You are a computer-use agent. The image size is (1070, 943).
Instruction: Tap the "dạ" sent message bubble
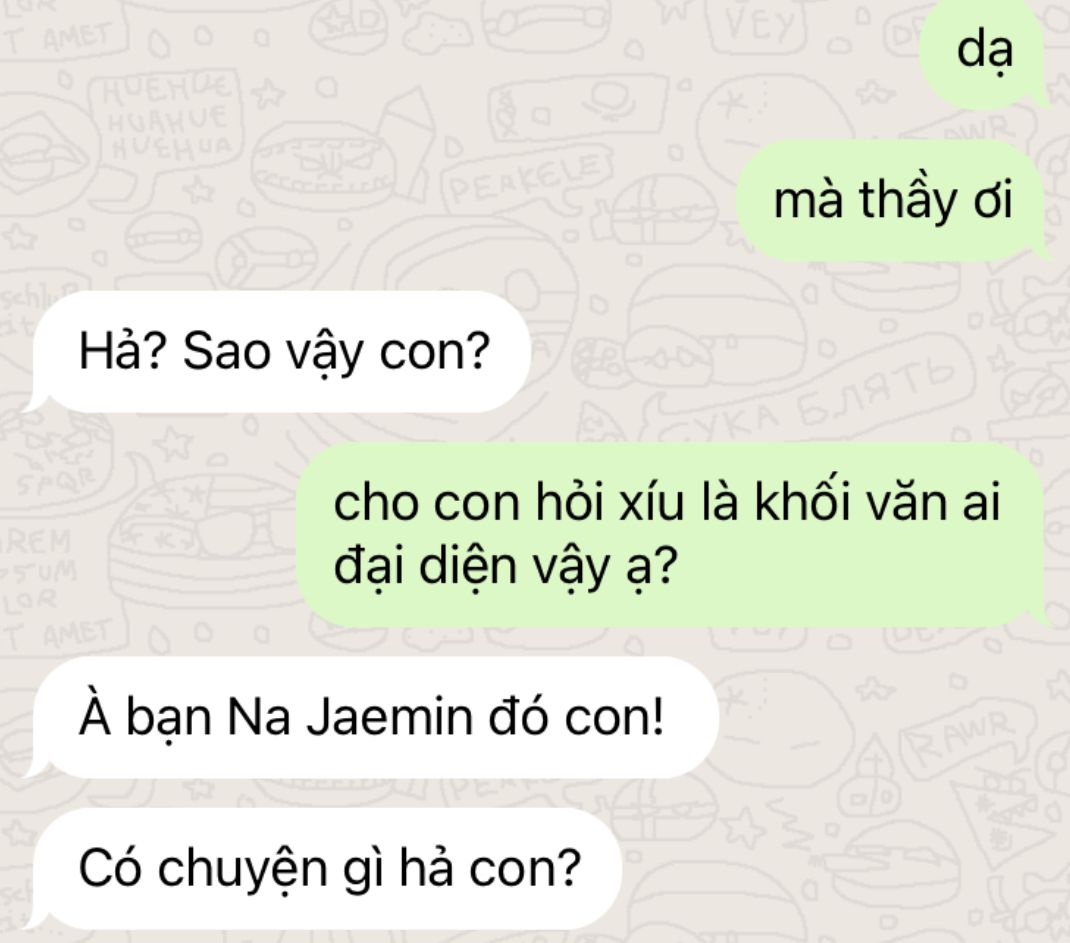pyautogui.click(x=983, y=51)
